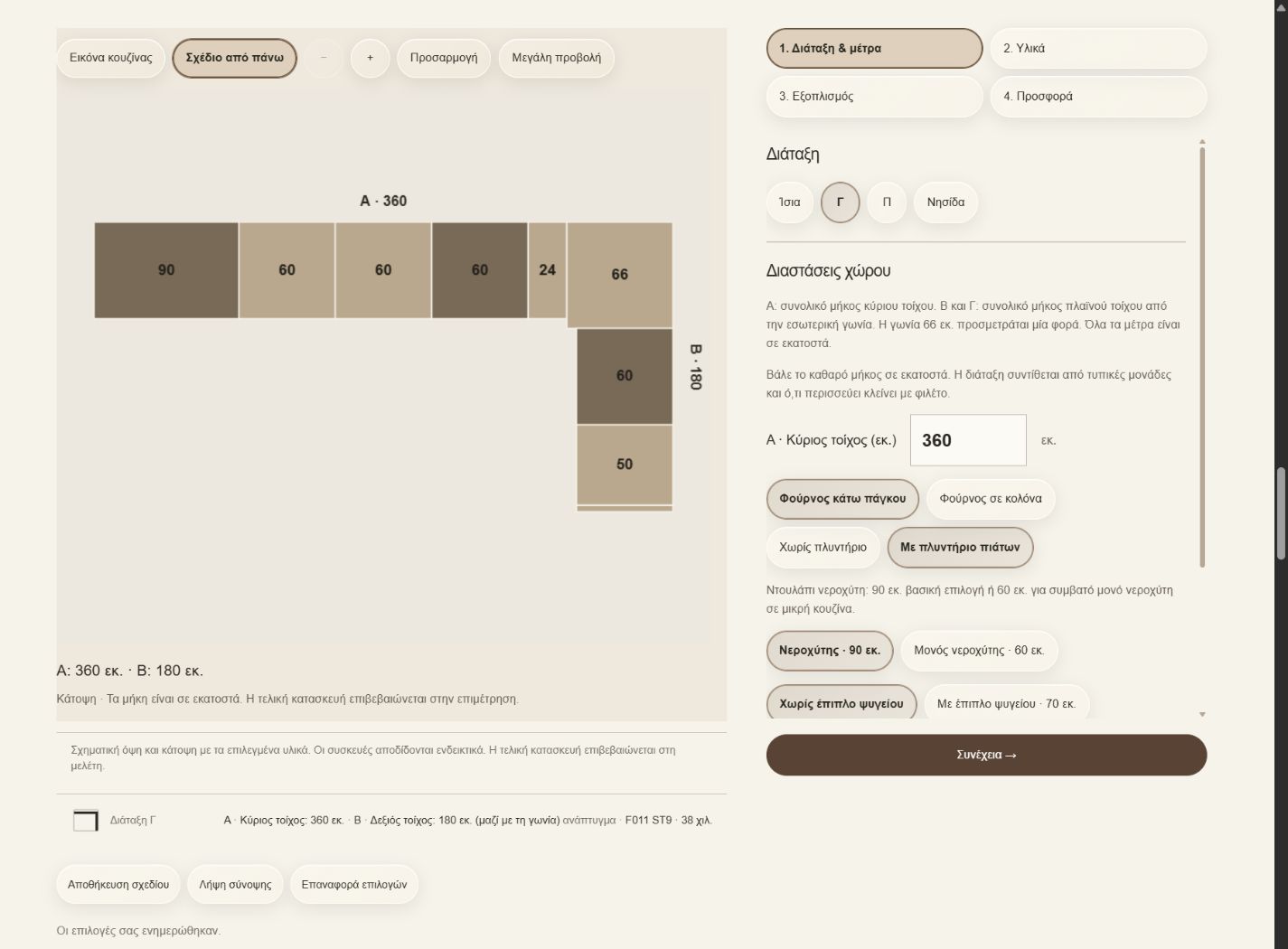Click 'A: 360 εκ. · B: 180 εκ.' summary text
Screen dimensions: 1288x949
pos(130,671)
